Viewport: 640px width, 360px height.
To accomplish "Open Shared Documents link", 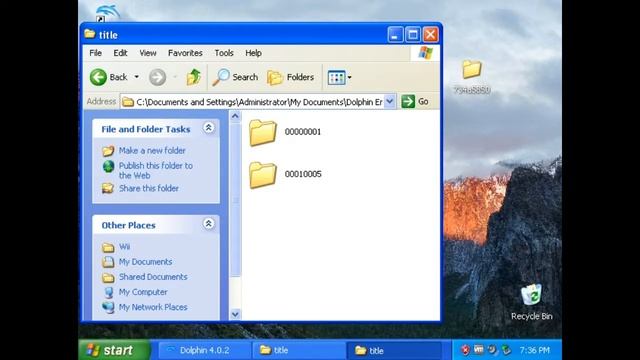I will tap(153, 277).
